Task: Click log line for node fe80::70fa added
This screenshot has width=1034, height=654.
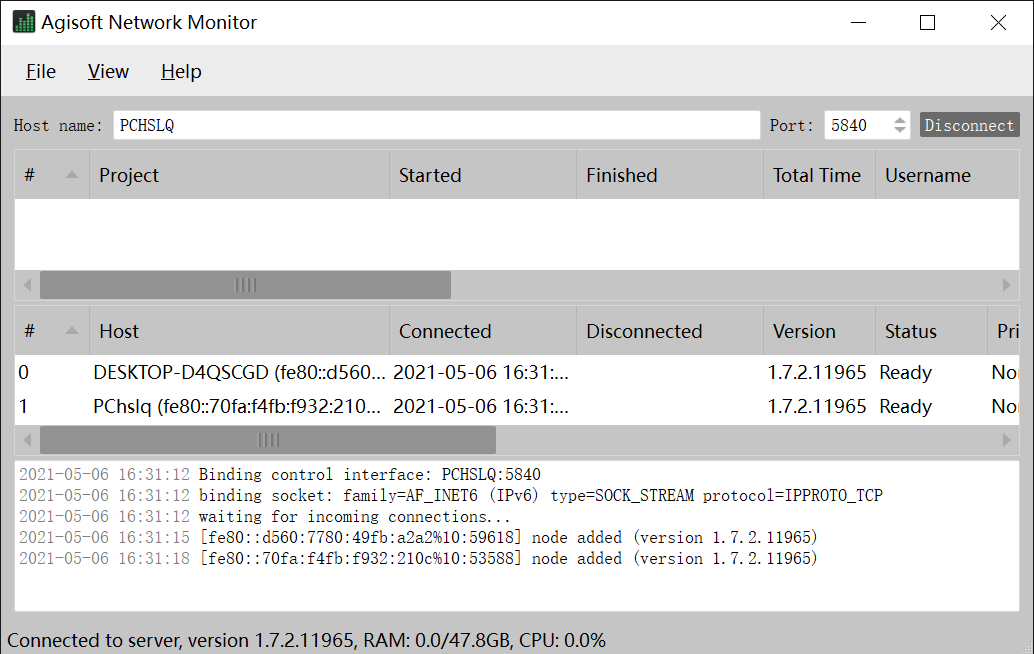Action: click(x=418, y=558)
